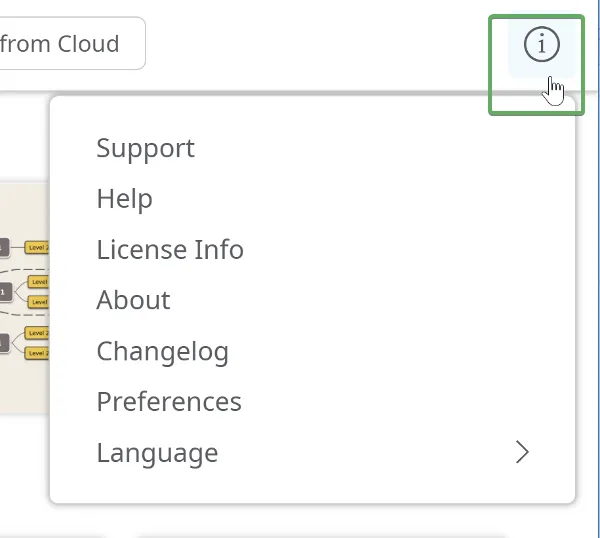Select the Language menu item

[x=157, y=453]
